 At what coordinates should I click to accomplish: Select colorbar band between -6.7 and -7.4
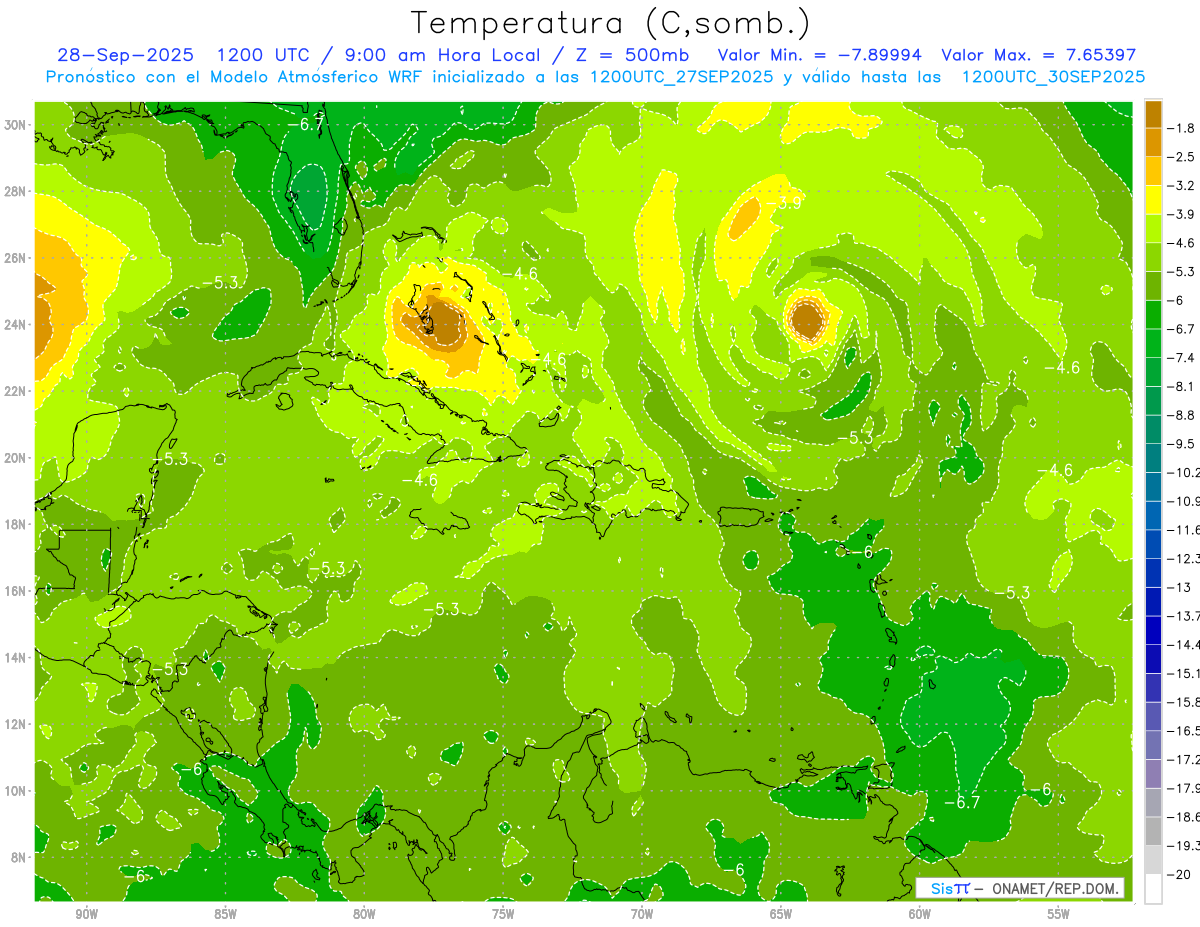coord(1153,343)
